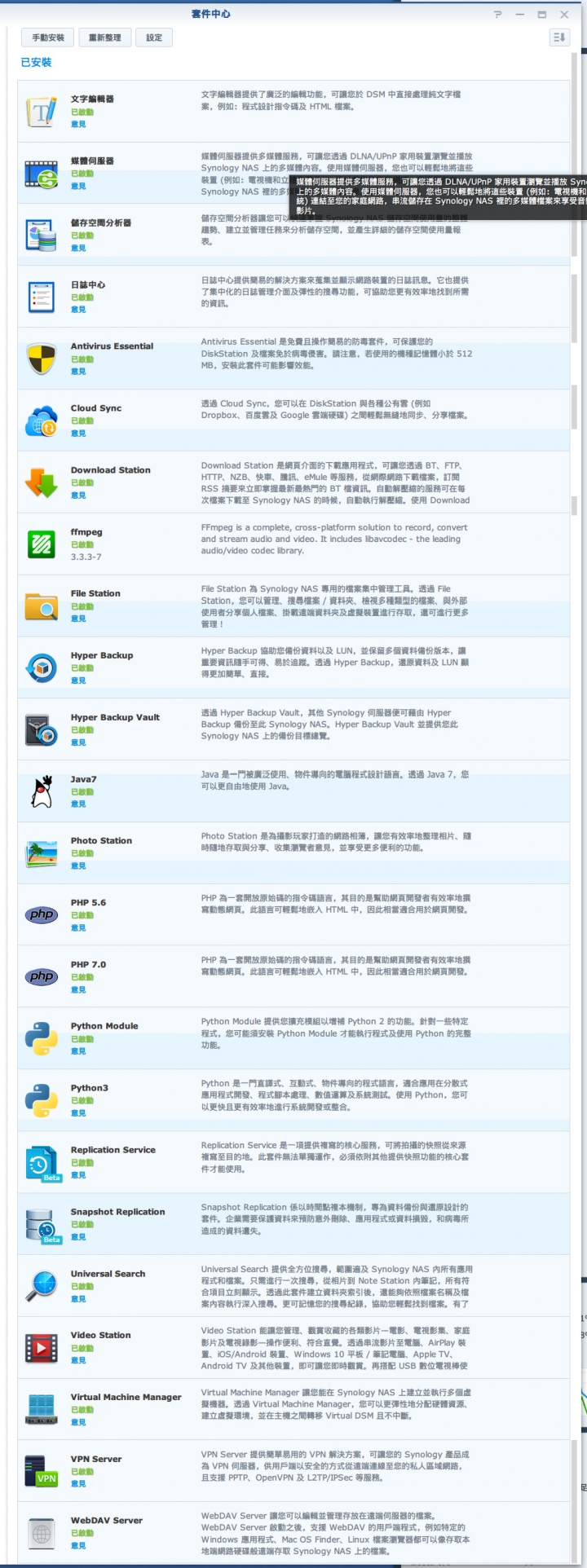
Task: Select the WebDAV Server globe icon
Action: pyautogui.click(x=41, y=1533)
